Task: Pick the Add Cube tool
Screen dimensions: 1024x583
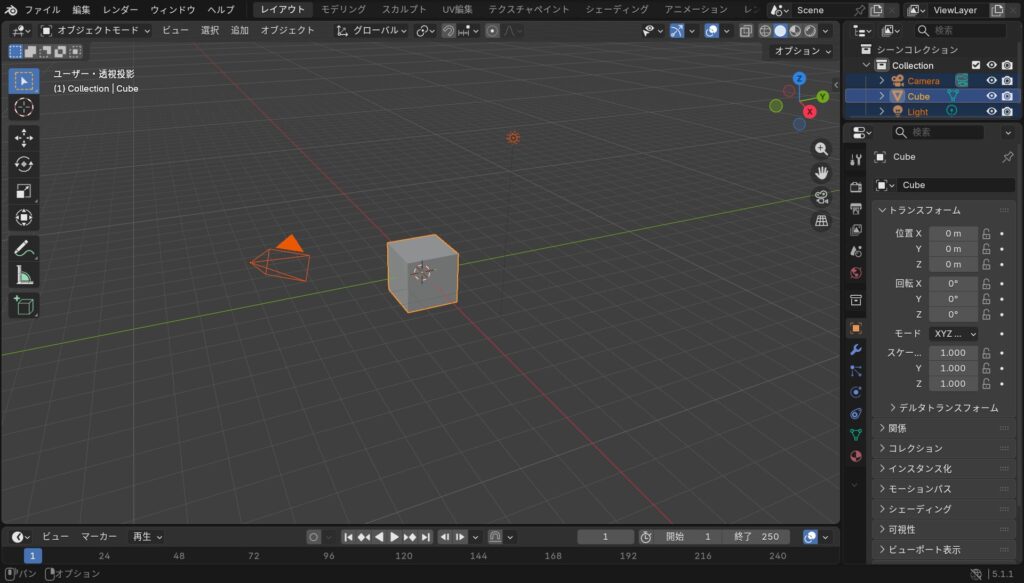Action: tap(24, 306)
